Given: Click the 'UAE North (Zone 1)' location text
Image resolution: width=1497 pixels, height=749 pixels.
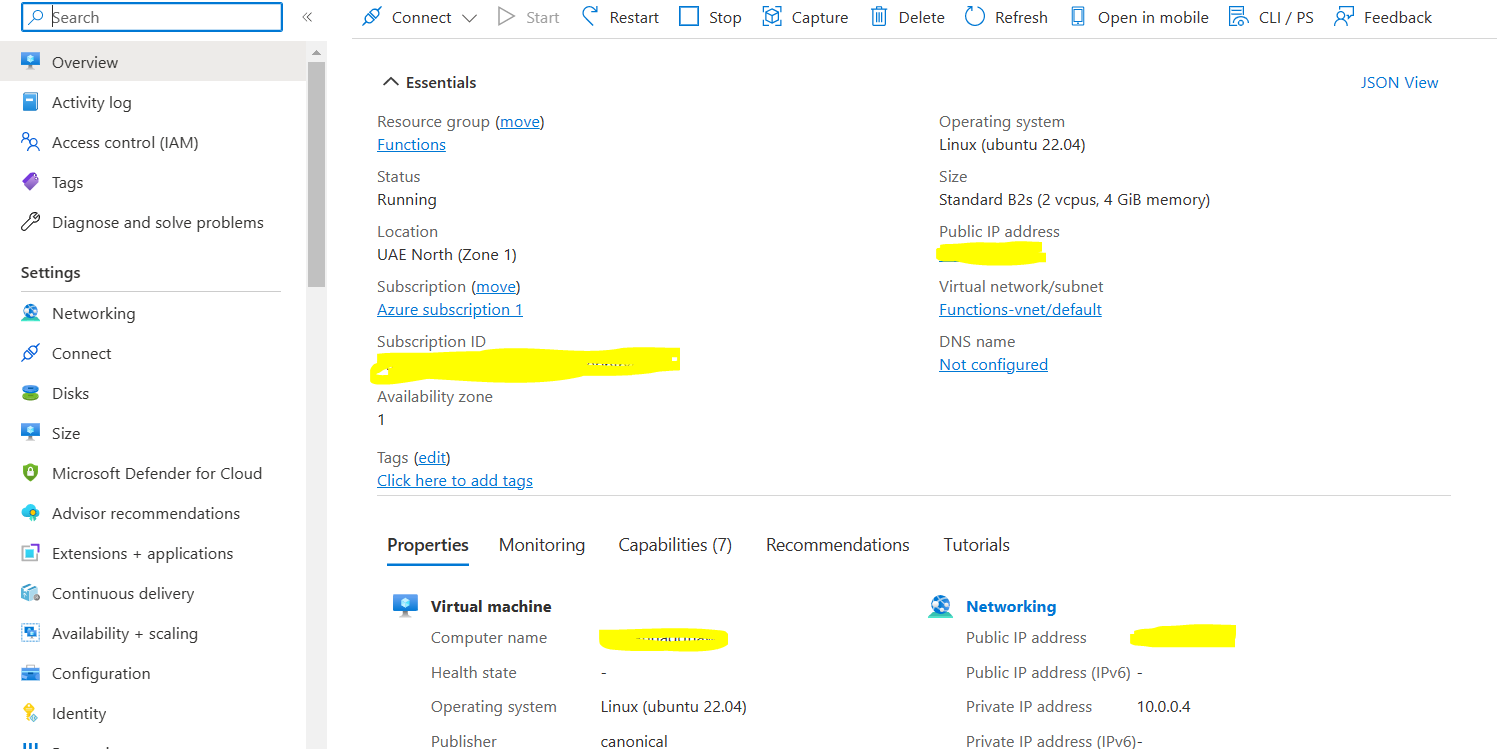Looking at the screenshot, I should pyautogui.click(x=447, y=254).
